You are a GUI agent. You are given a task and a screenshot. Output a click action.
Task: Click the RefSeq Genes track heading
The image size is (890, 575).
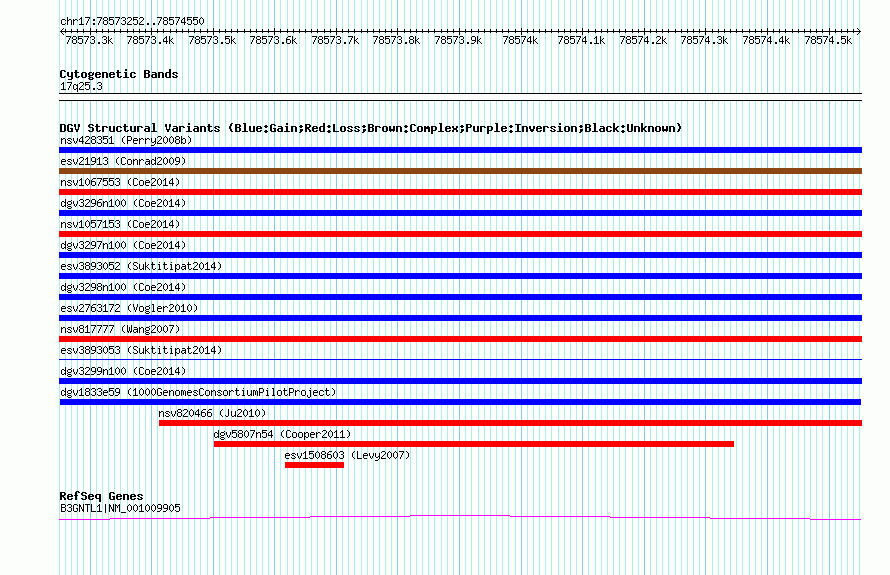tap(101, 496)
